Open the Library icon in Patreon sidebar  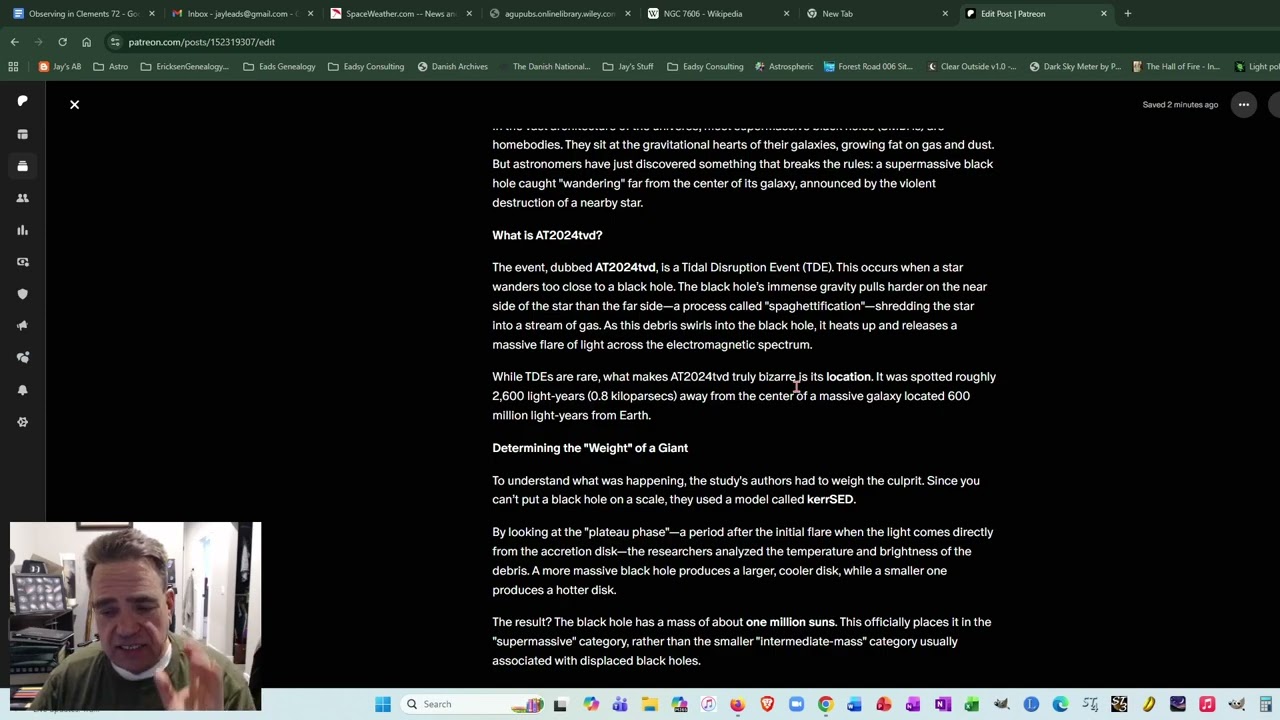coord(22,166)
